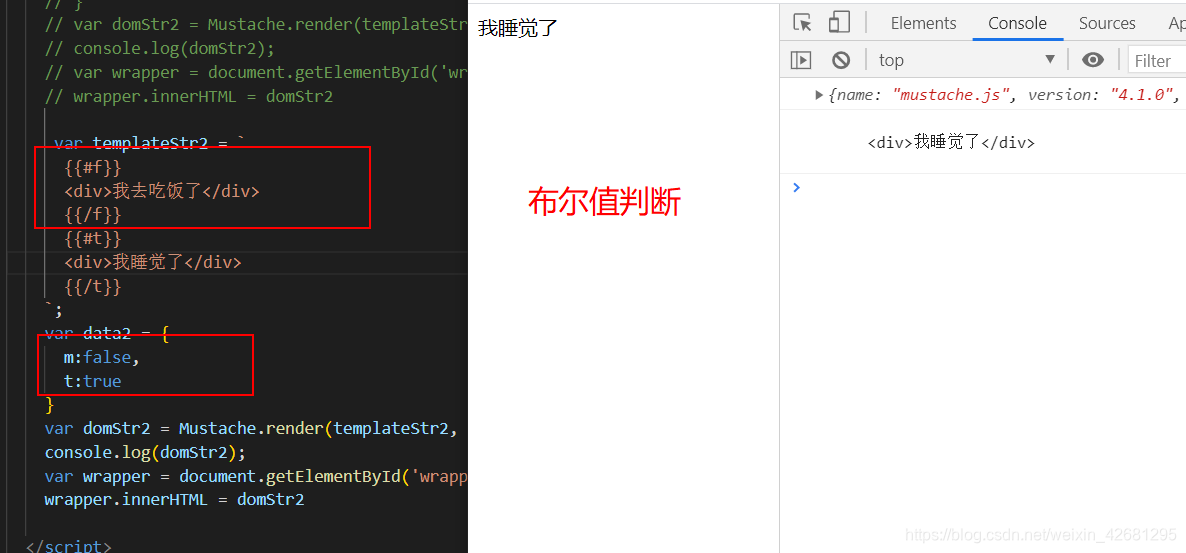The height and width of the screenshot is (553, 1186).
Task: Click the code line {{/t}}
Action: tap(93, 287)
